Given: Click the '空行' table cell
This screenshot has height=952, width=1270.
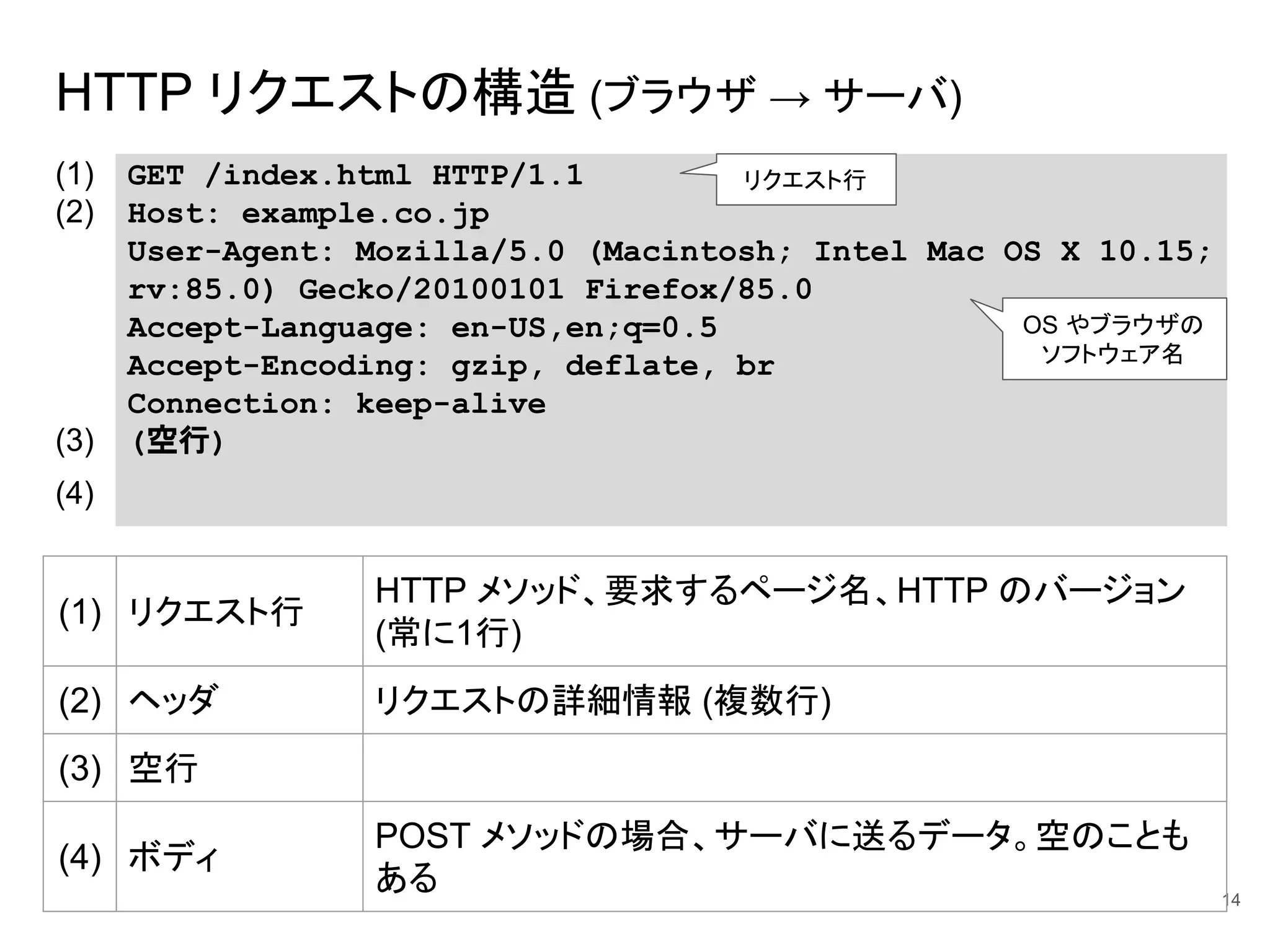Looking at the screenshot, I should [239, 768].
